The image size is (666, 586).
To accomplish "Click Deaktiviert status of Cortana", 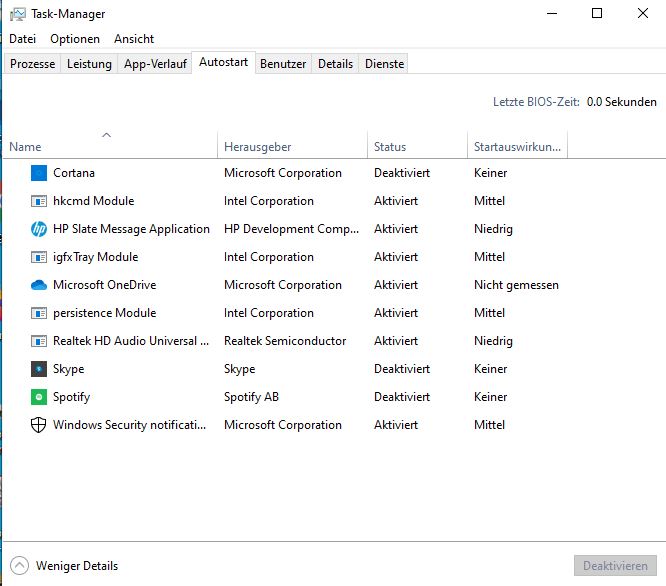I will pyautogui.click(x=402, y=173).
